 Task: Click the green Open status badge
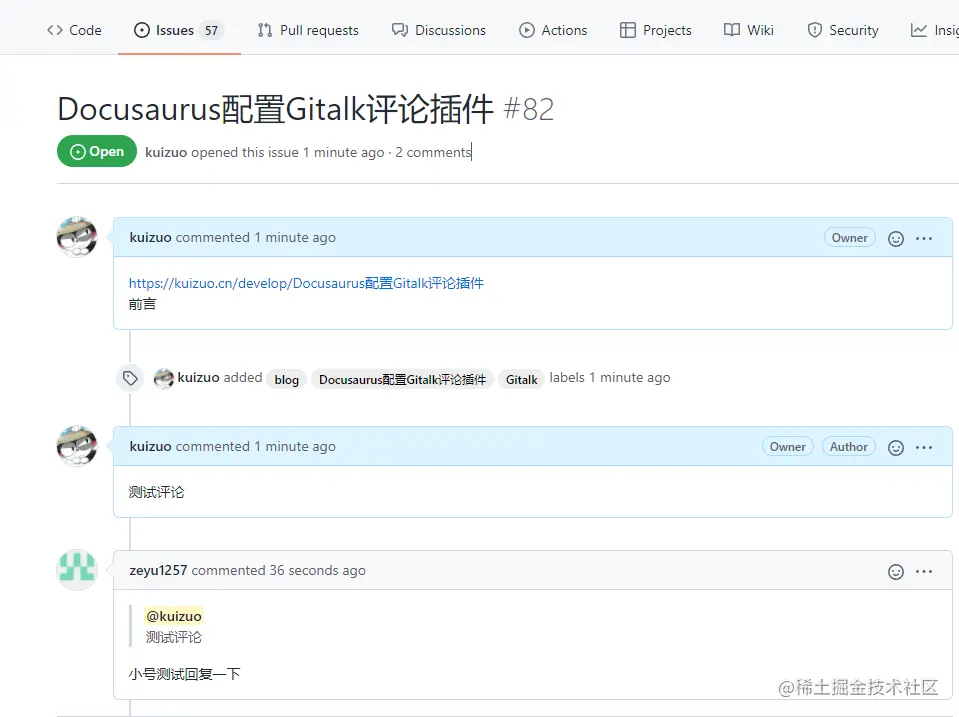tap(97, 151)
